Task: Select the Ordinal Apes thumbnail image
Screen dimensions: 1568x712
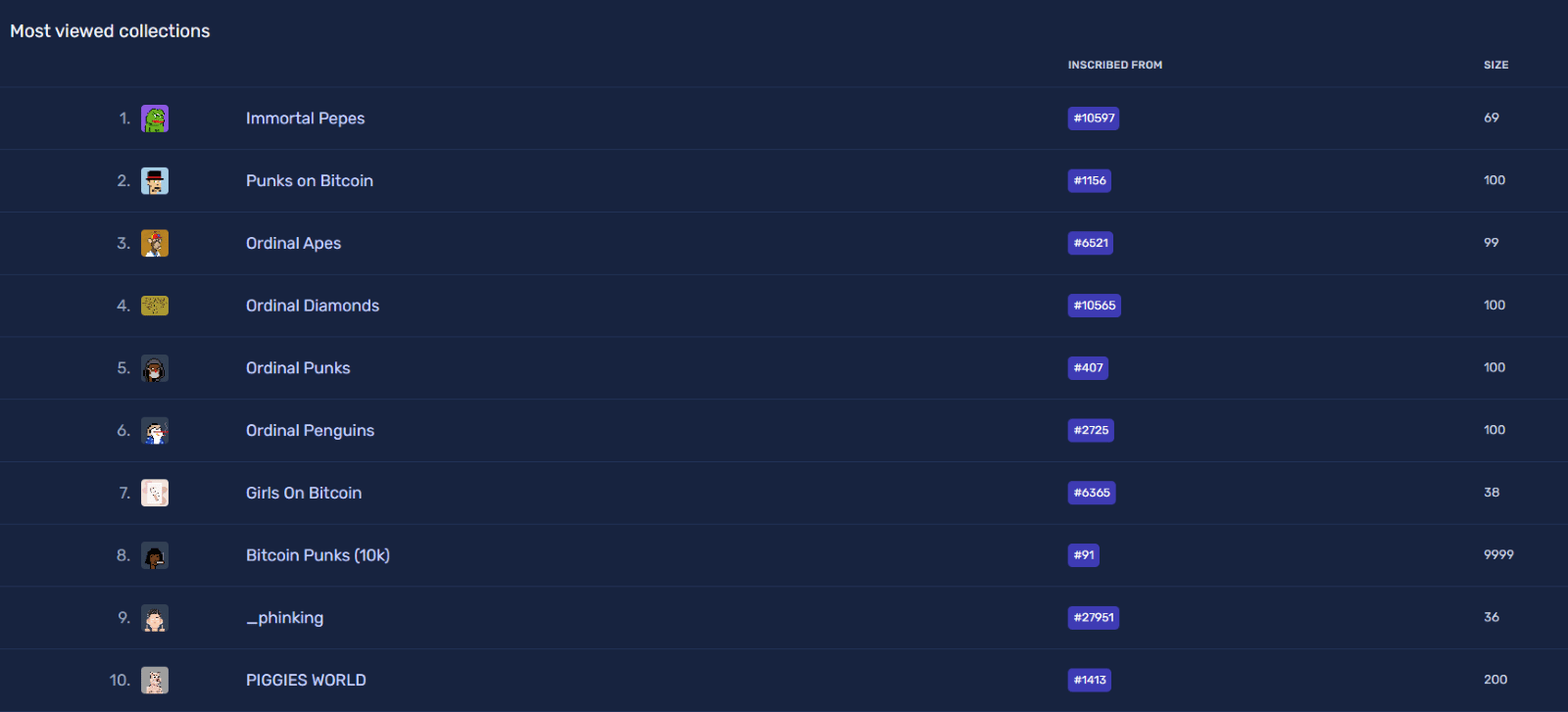Action: (155, 243)
